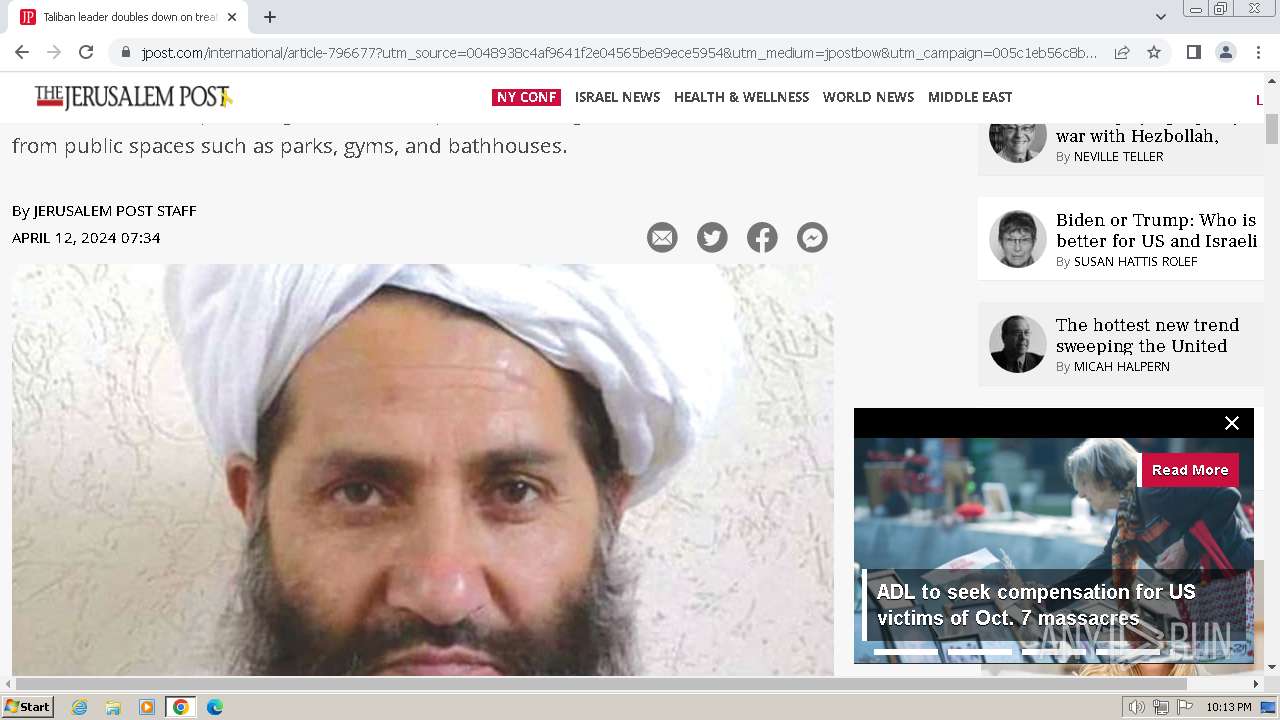Viewport: 1280px width, 720px height.
Task: Go back to previous page
Action: click(x=22, y=52)
